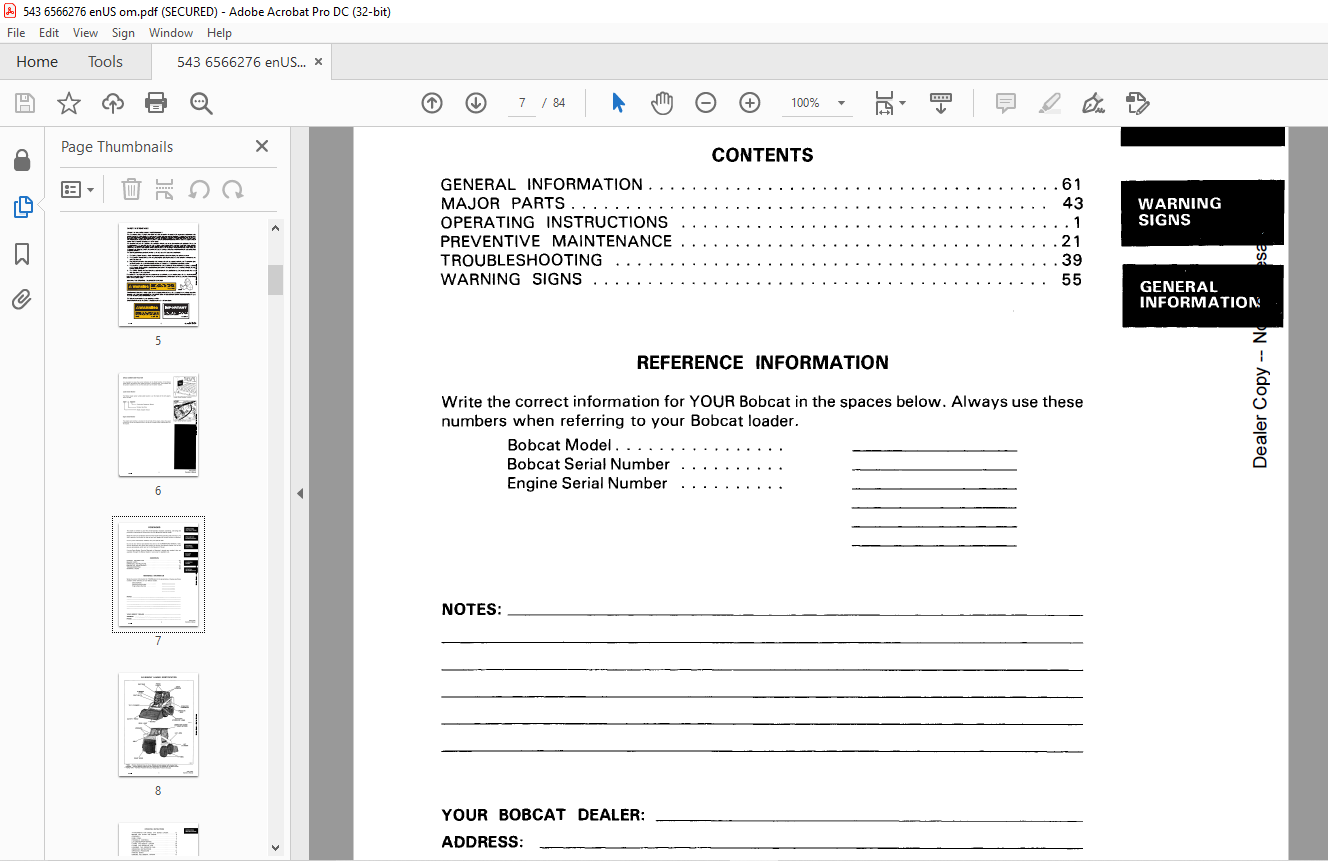Click the Save file icon

(x=25, y=103)
